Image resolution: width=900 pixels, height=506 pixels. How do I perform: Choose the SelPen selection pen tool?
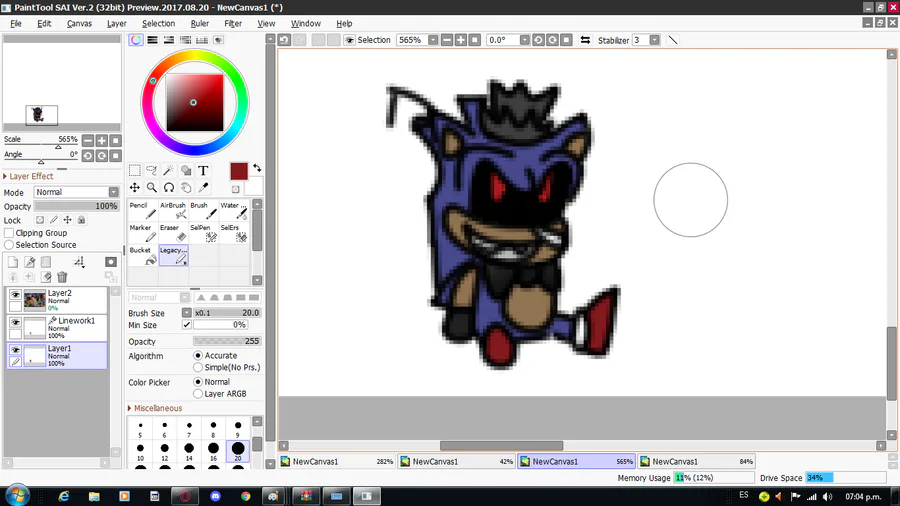tap(203, 233)
